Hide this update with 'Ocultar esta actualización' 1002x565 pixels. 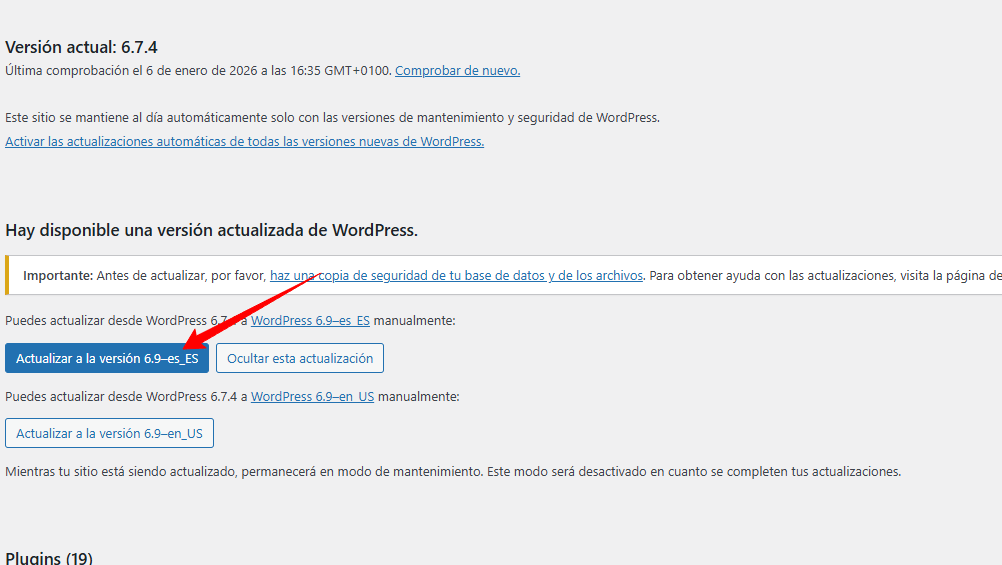pos(299,358)
